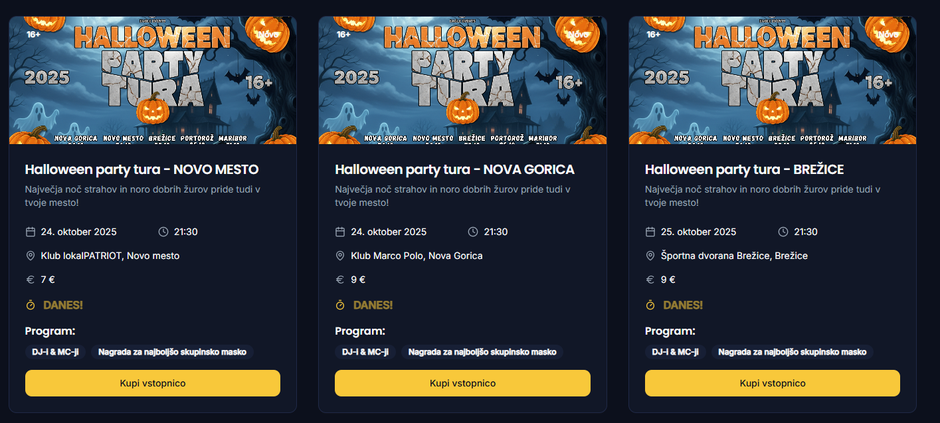Select the group mask prize tag on Brežice card
This screenshot has width=940, height=423.
[792, 352]
